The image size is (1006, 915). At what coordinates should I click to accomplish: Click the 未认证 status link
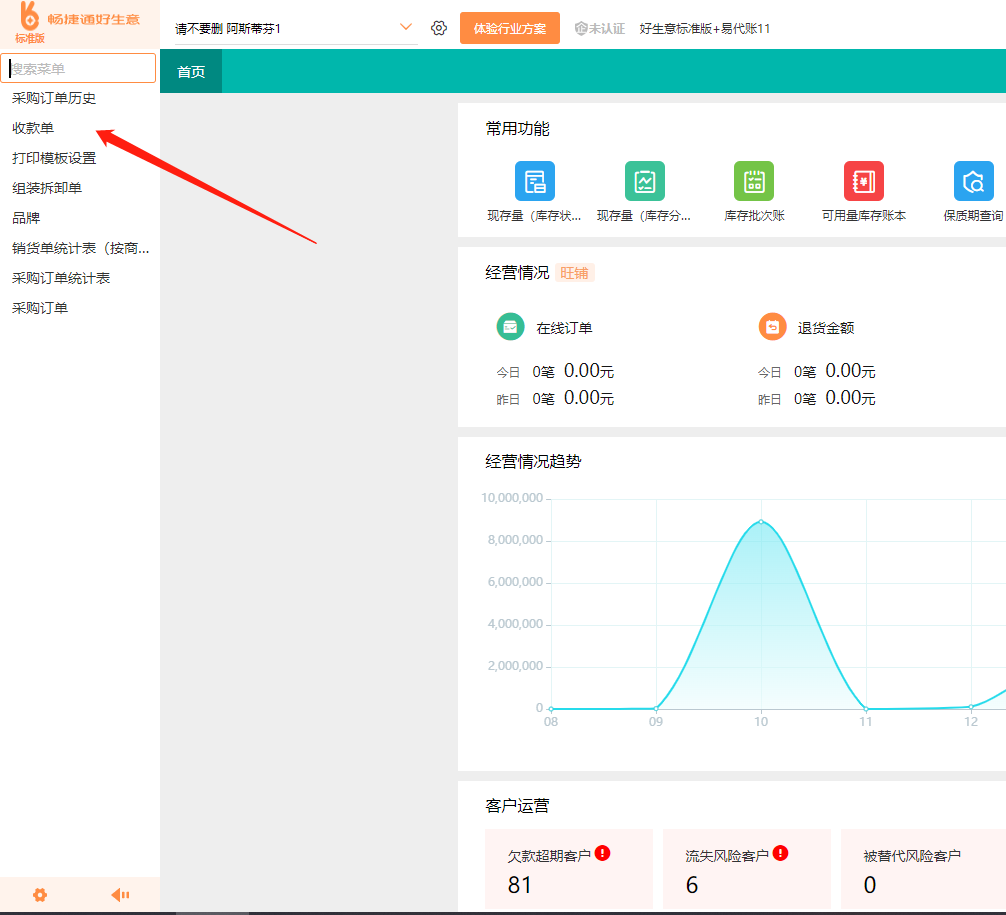(600, 29)
